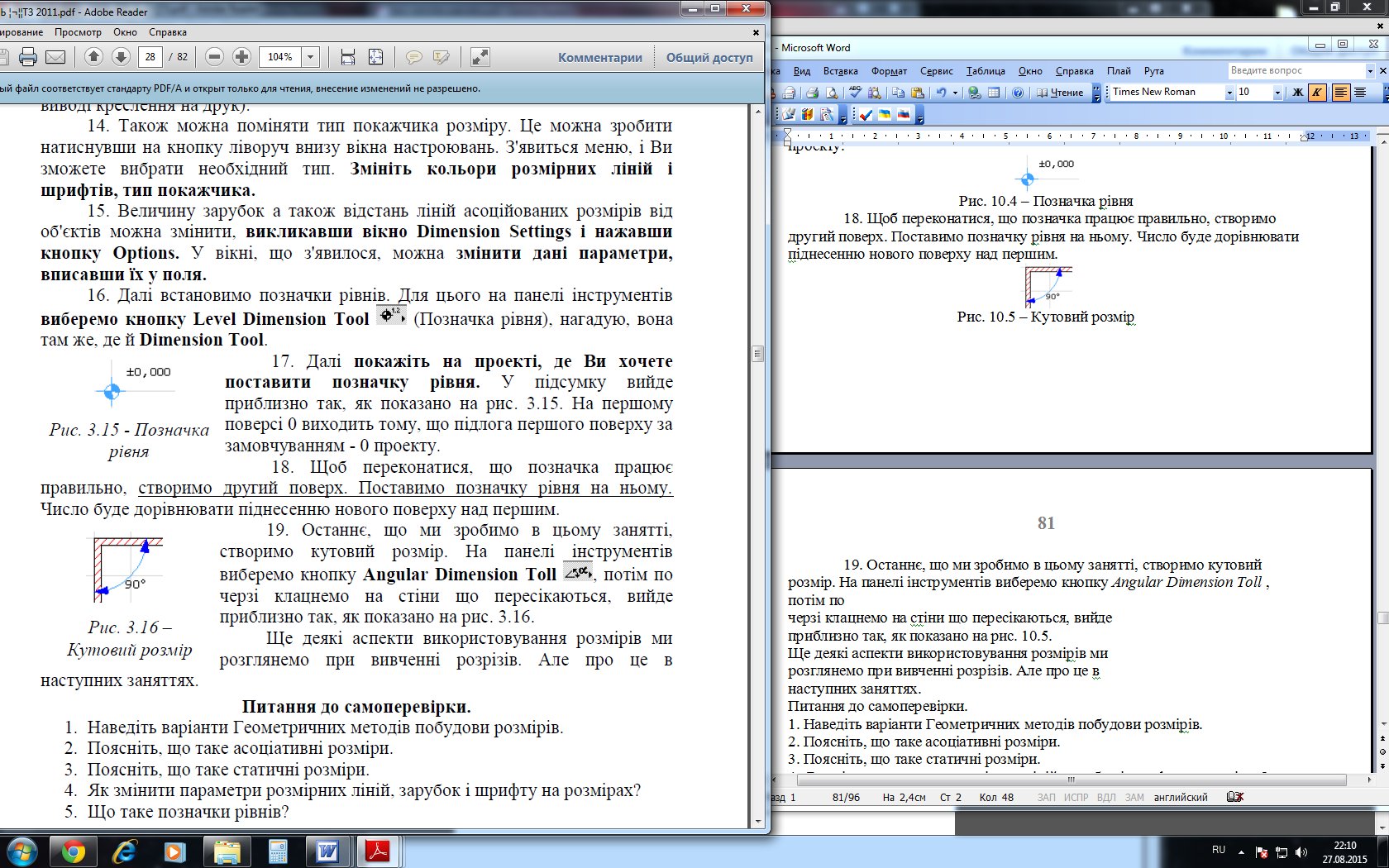
Task: Toggle bold (Ж) formatting in Word
Action: pyautogui.click(x=1297, y=92)
